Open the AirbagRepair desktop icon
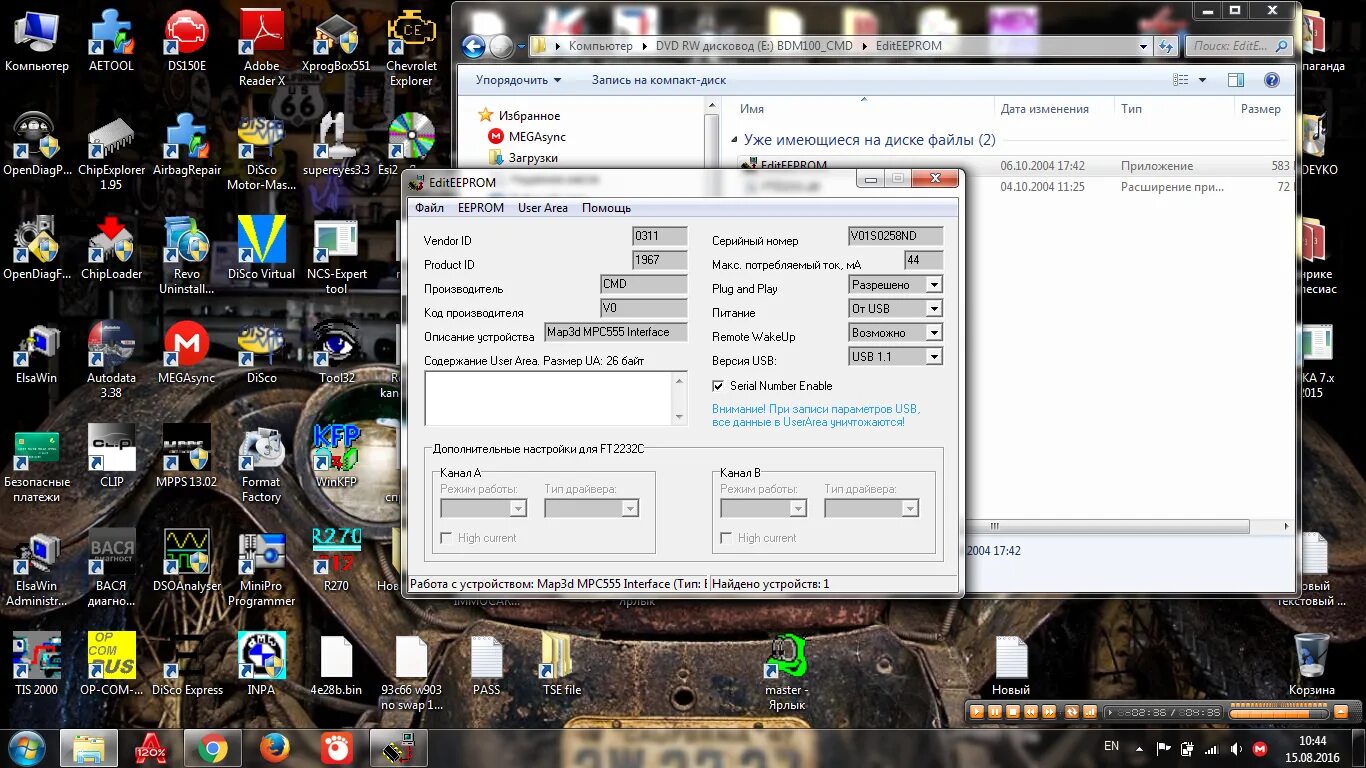The height and width of the screenshot is (768, 1366). [187, 146]
